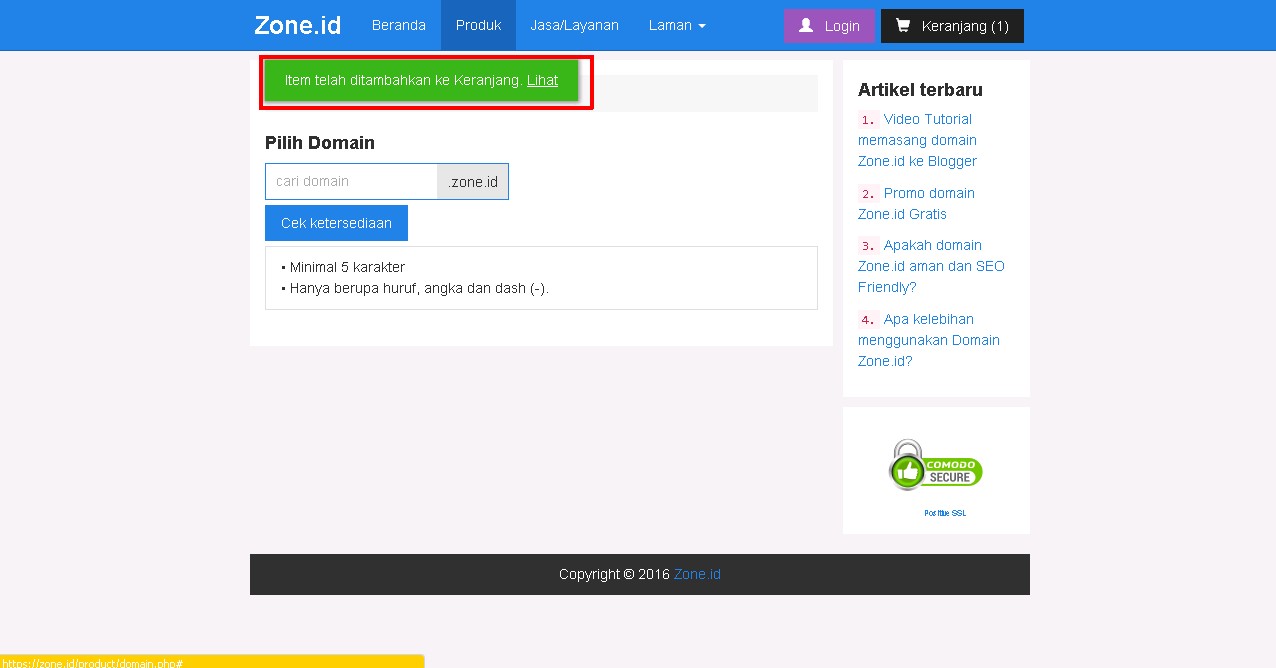Click the Cek ketersediaan button
Screen dimensions: 1276x668
click(x=336, y=223)
